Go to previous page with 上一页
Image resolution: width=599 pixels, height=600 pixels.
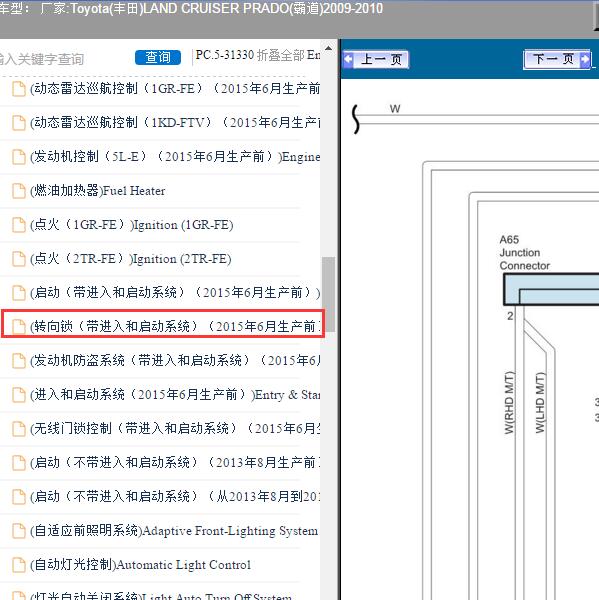pos(376,59)
